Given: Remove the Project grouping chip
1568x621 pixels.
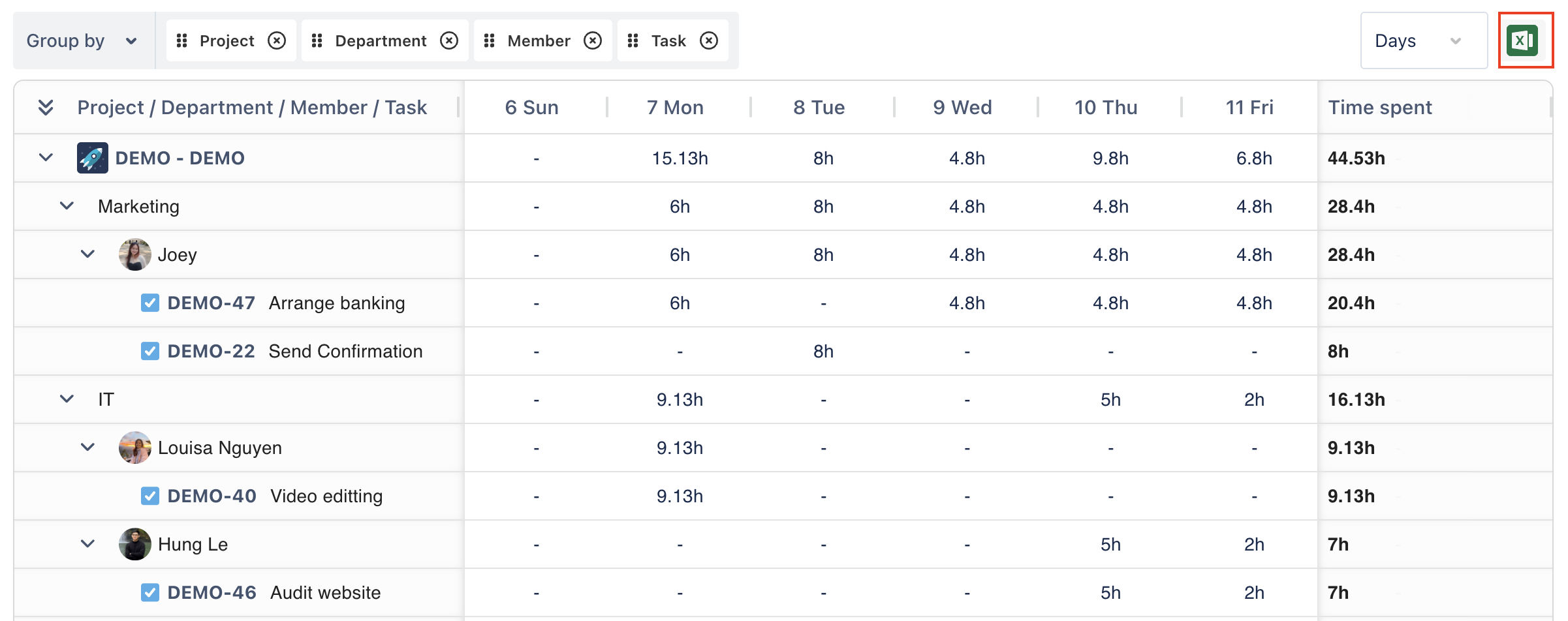Looking at the screenshot, I should tap(277, 41).
